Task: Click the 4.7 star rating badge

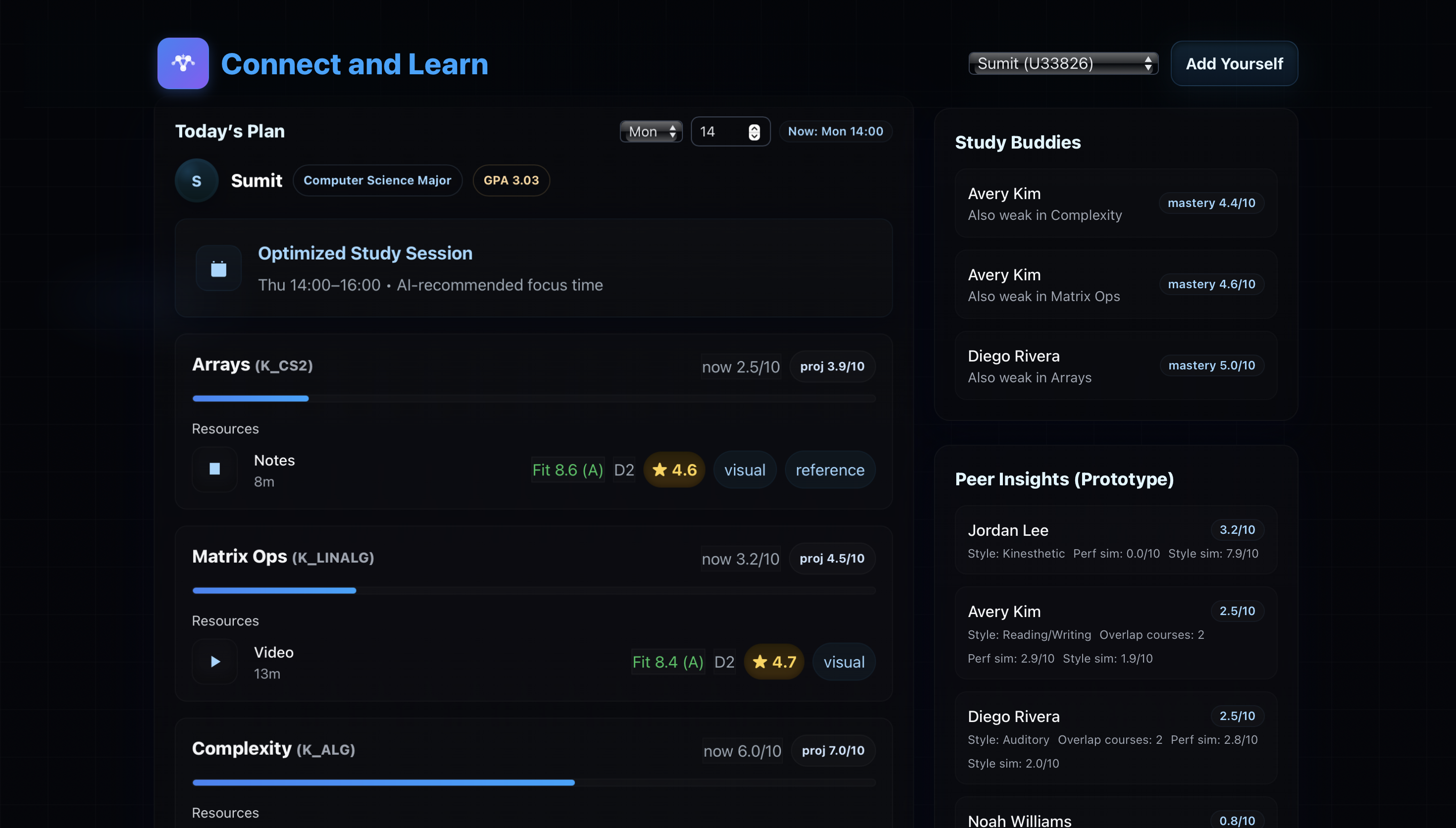Action: [x=774, y=662]
